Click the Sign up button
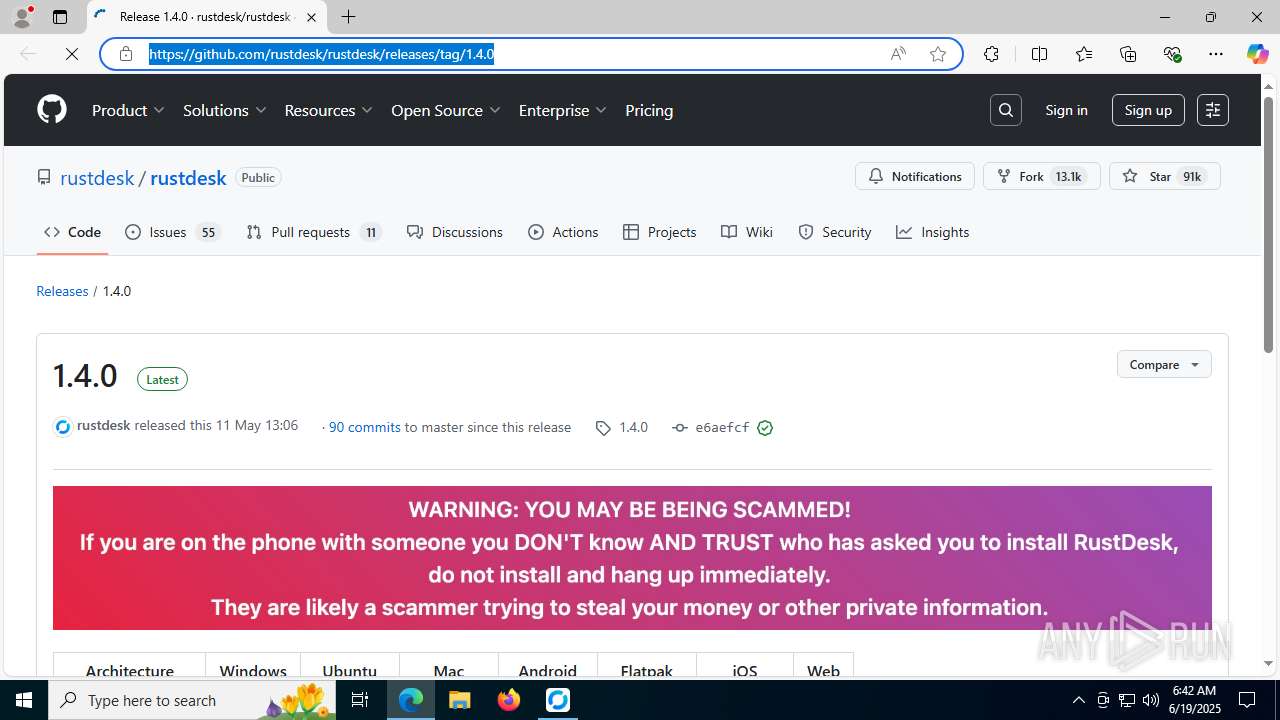The image size is (1280, 720). pos(1148,110)
